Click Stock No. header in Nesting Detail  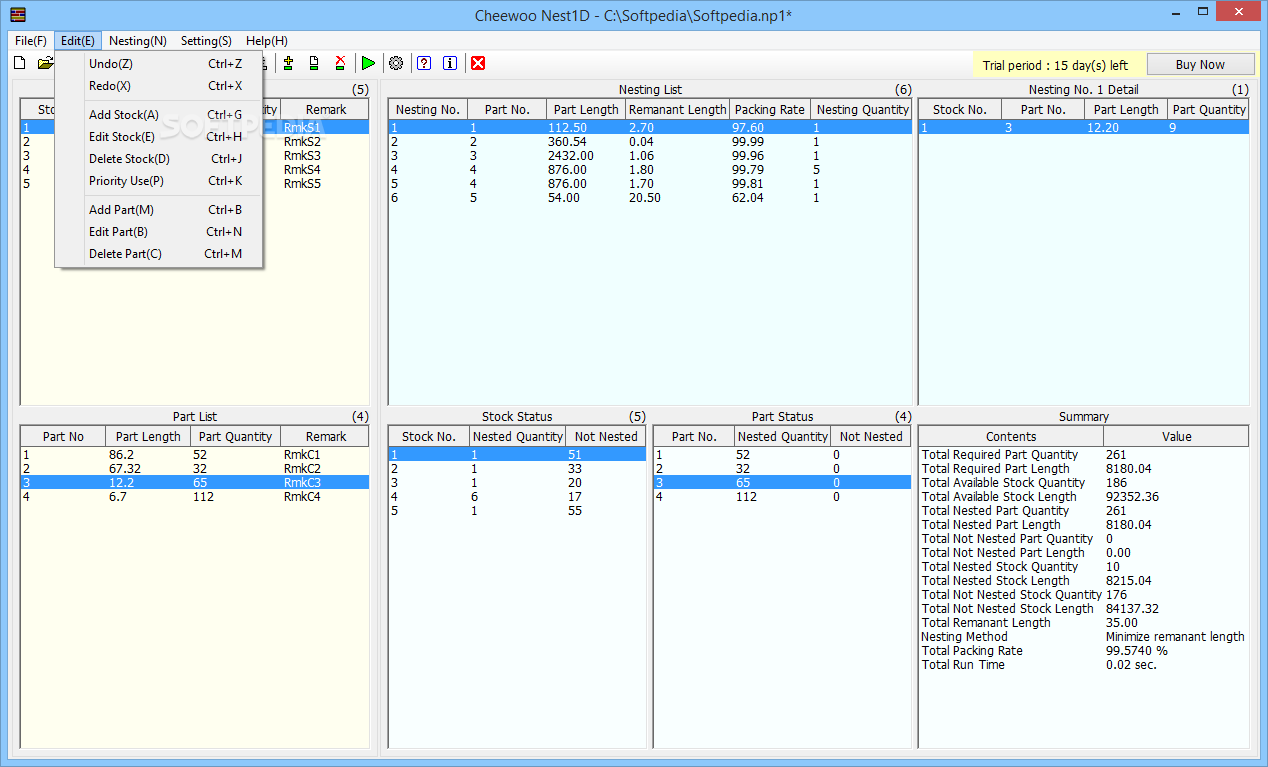(960, 110)
